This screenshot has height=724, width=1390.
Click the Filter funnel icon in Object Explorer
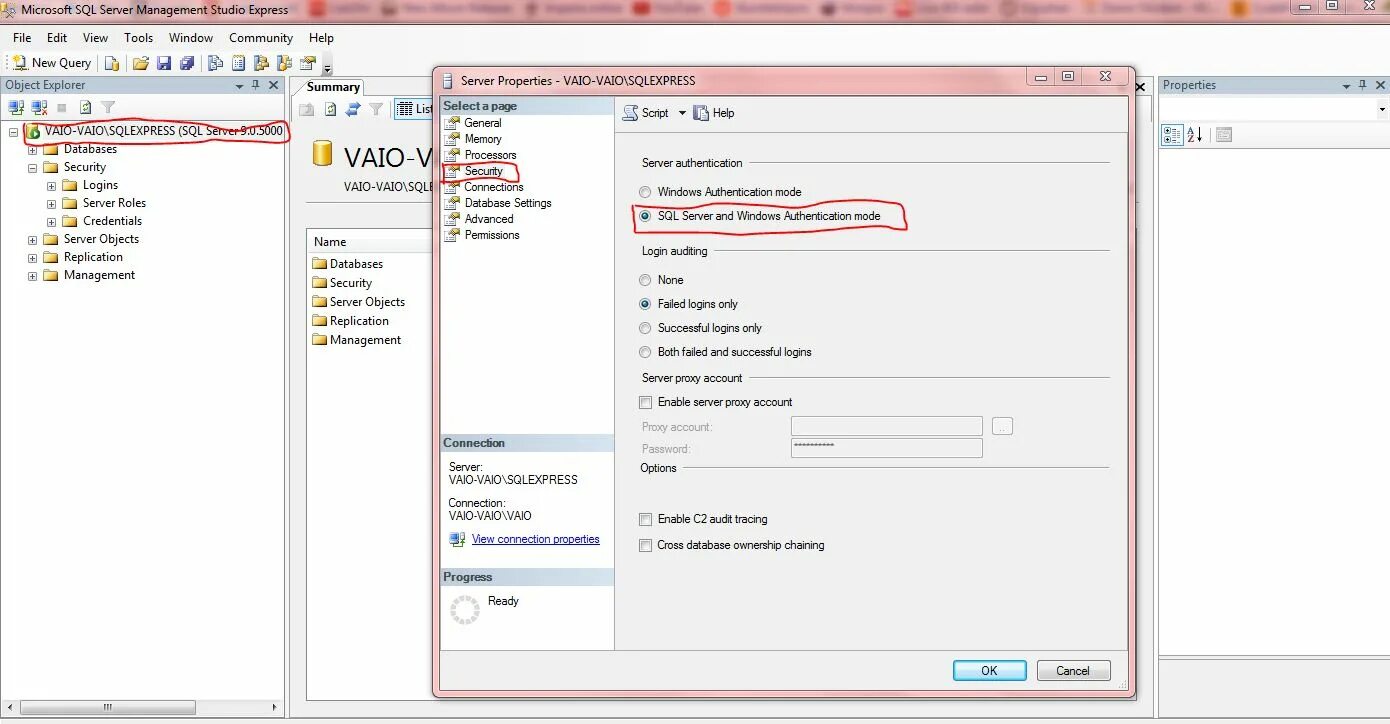coord(108,107)
